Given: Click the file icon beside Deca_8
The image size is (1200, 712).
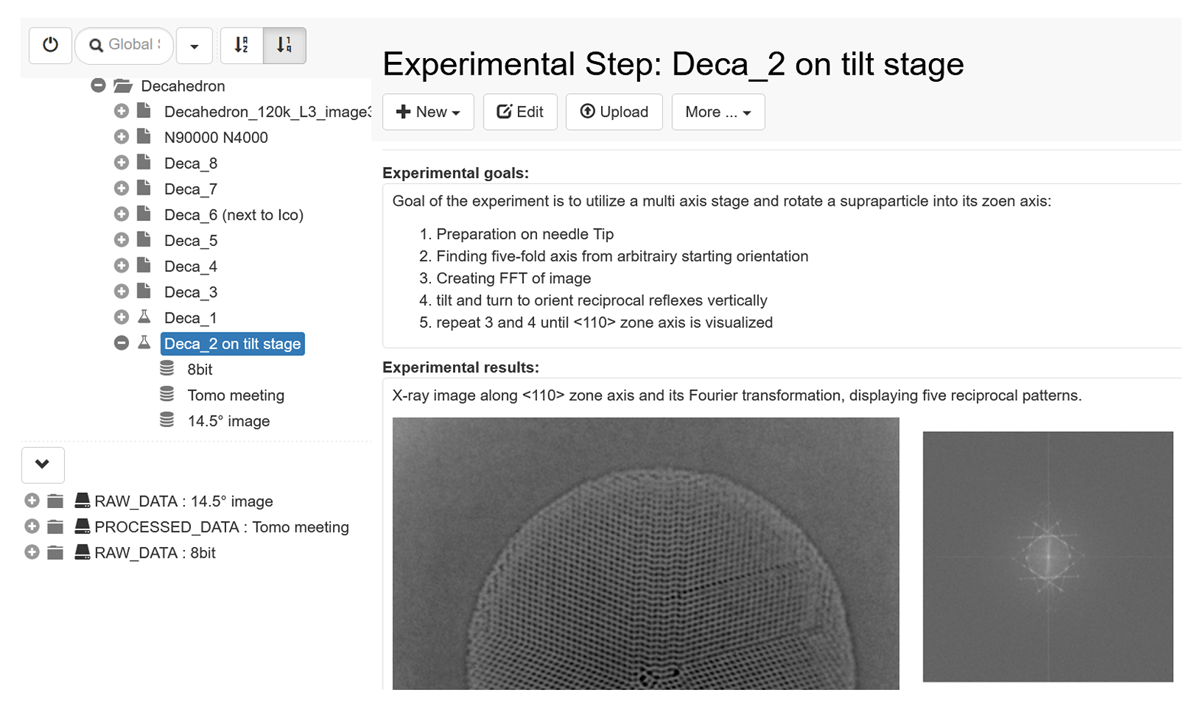Looking at the screenshot, I should (x=144, y=163).
